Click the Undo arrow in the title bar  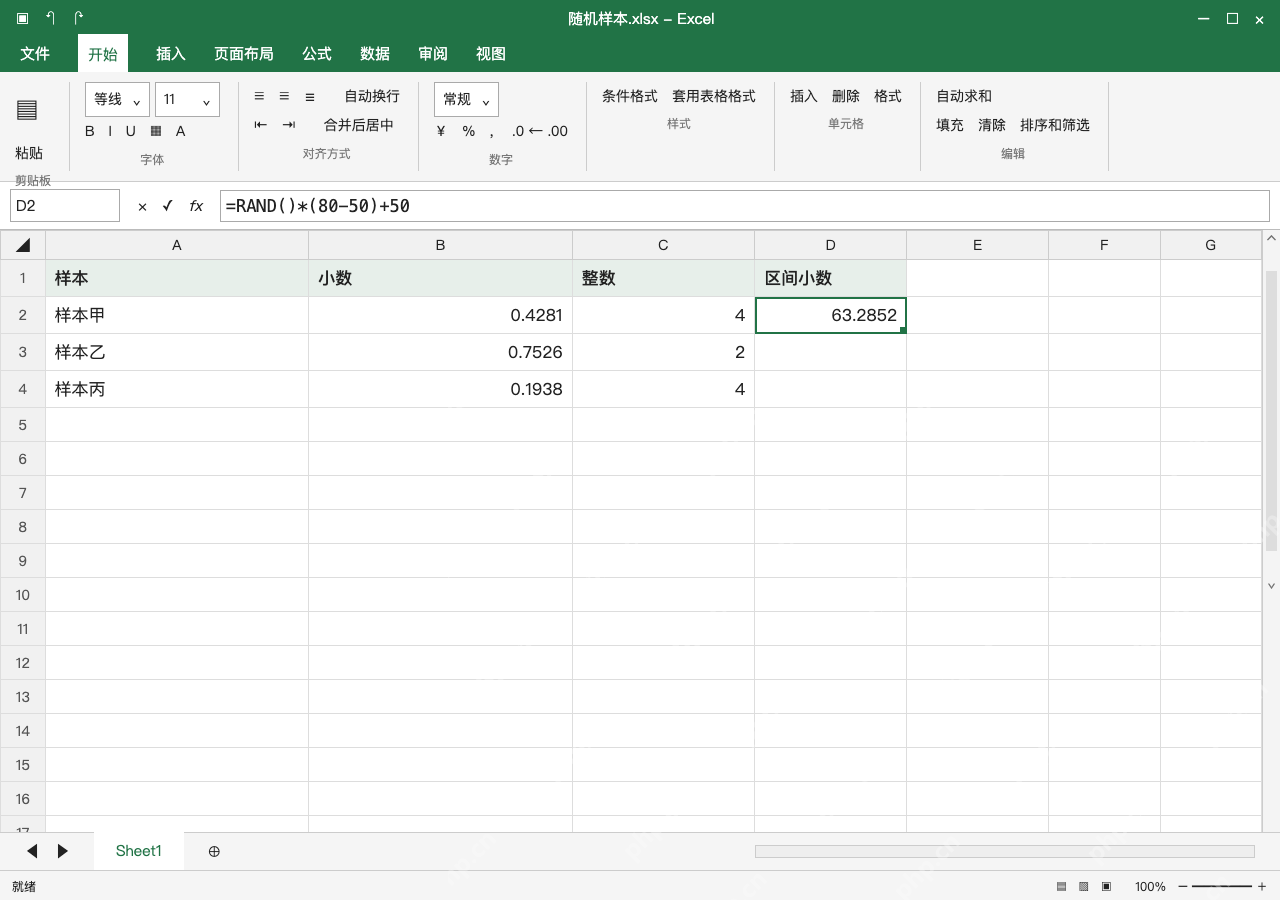click(50, 18)
